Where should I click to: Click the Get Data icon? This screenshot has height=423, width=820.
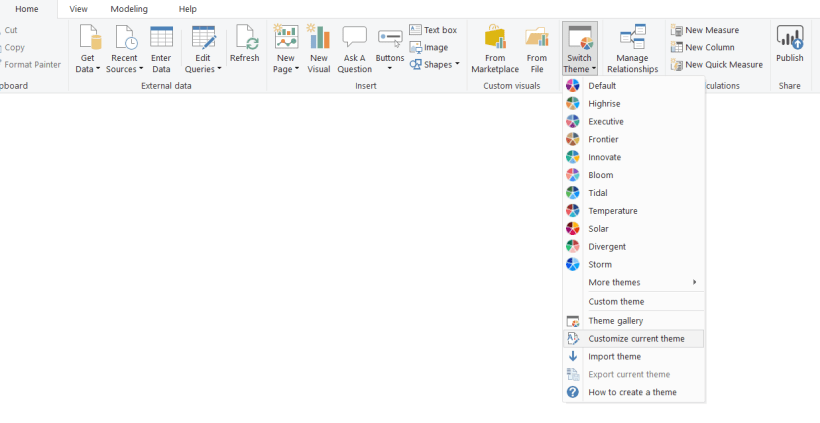click(x=89, y=38)
